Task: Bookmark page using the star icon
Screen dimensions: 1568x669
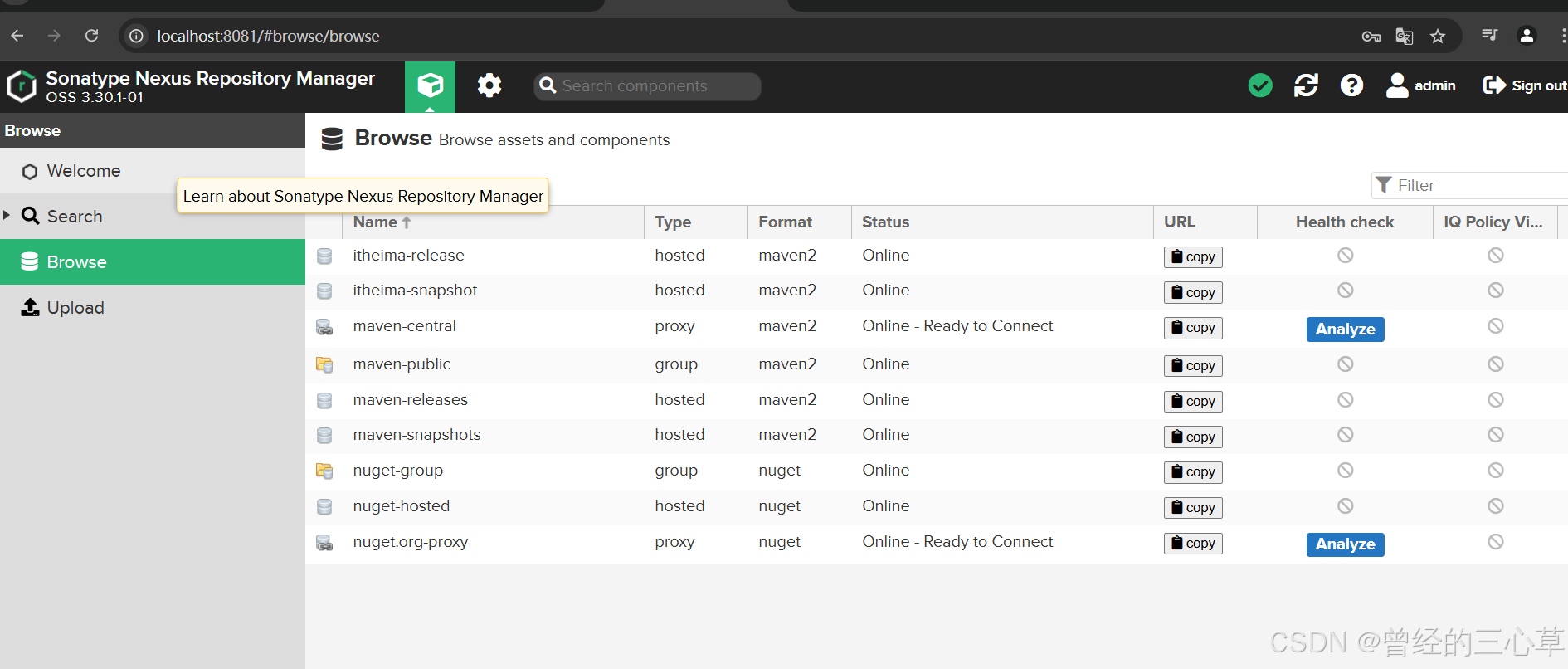Action: [1438, 36]
